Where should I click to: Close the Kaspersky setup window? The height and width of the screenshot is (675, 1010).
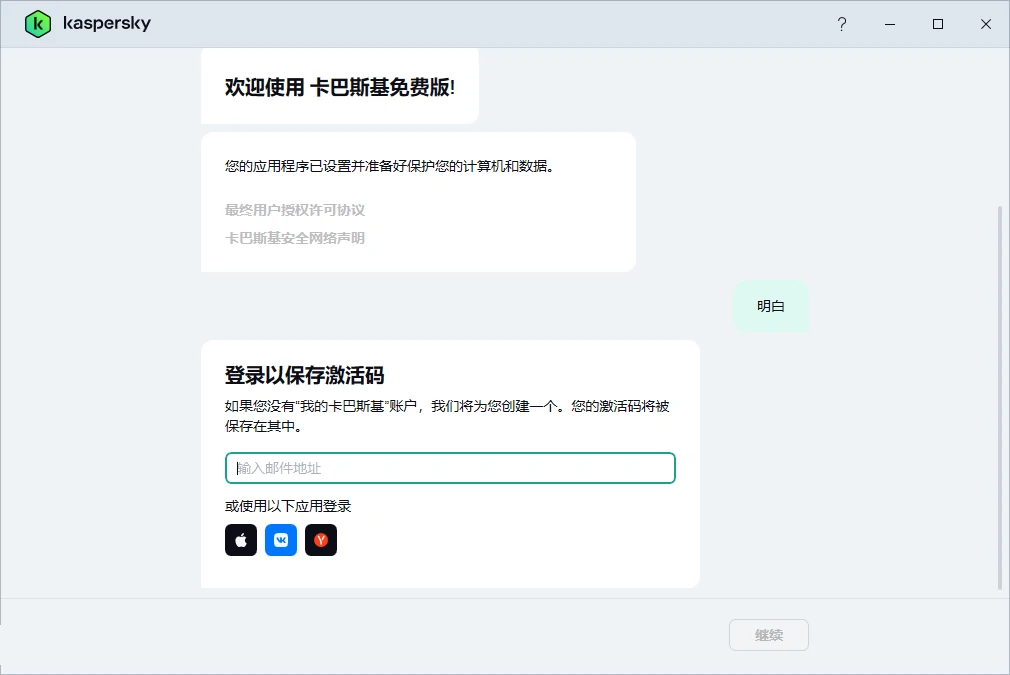coord(986,24)
